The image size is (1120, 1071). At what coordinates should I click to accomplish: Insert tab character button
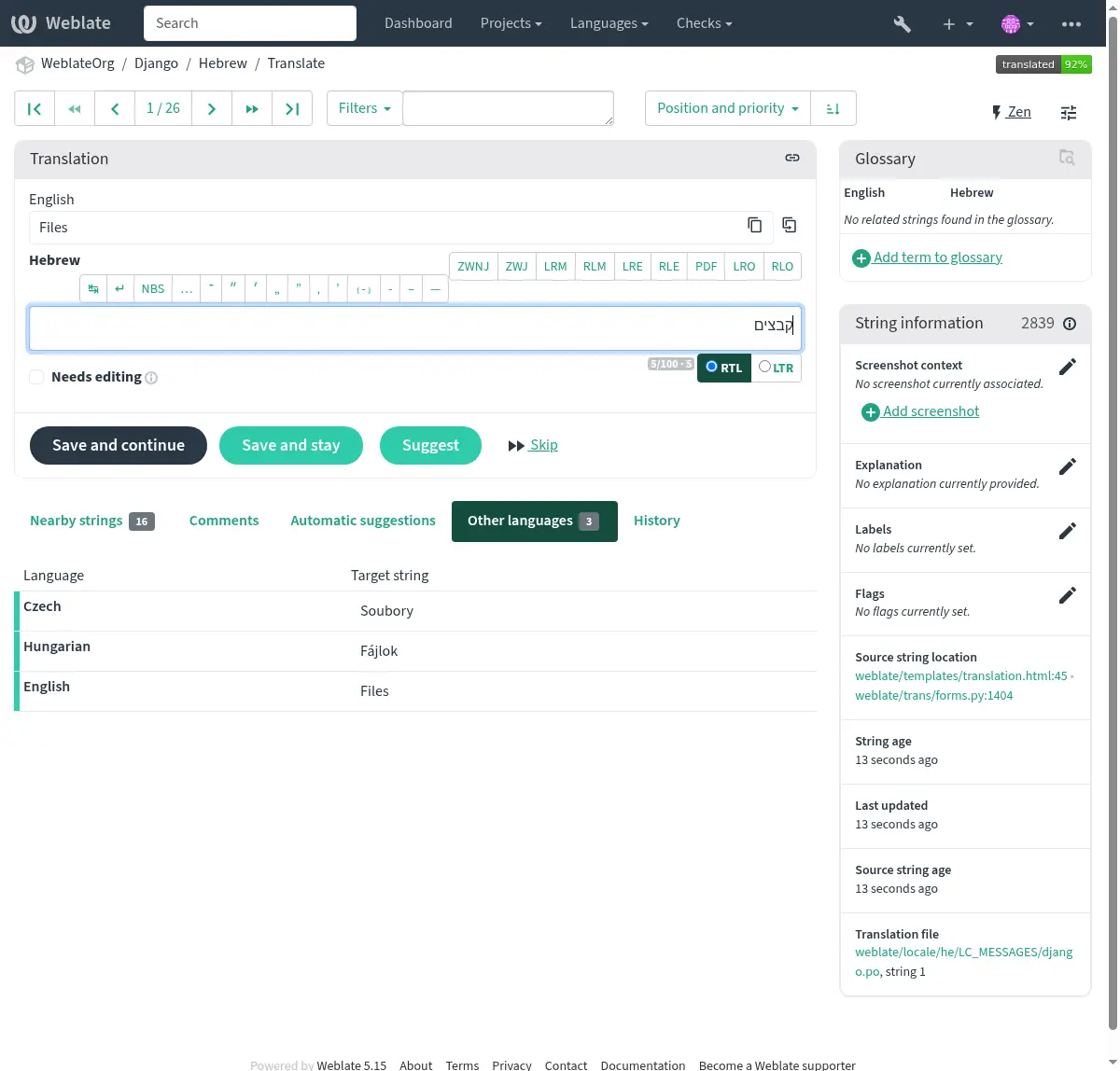[x=93, y=289]
